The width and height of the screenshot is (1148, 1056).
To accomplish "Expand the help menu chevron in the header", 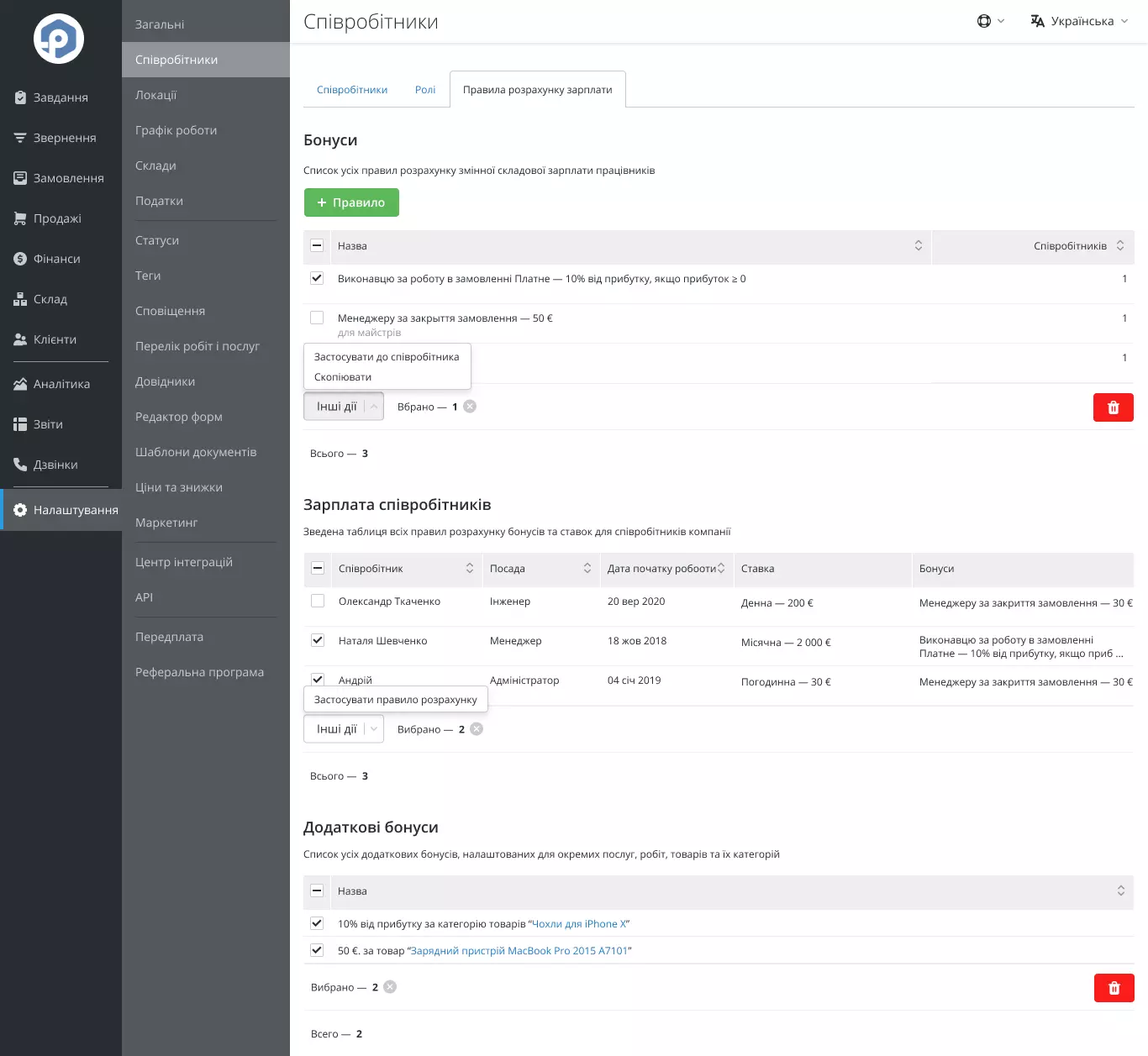I will tap(1001, 21).
